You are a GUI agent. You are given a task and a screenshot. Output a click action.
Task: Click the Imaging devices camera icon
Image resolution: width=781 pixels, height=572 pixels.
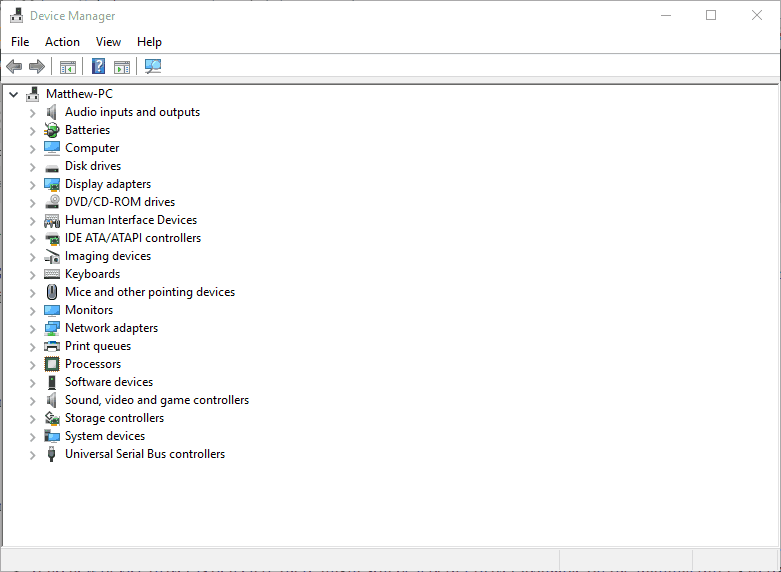[52, 257]
